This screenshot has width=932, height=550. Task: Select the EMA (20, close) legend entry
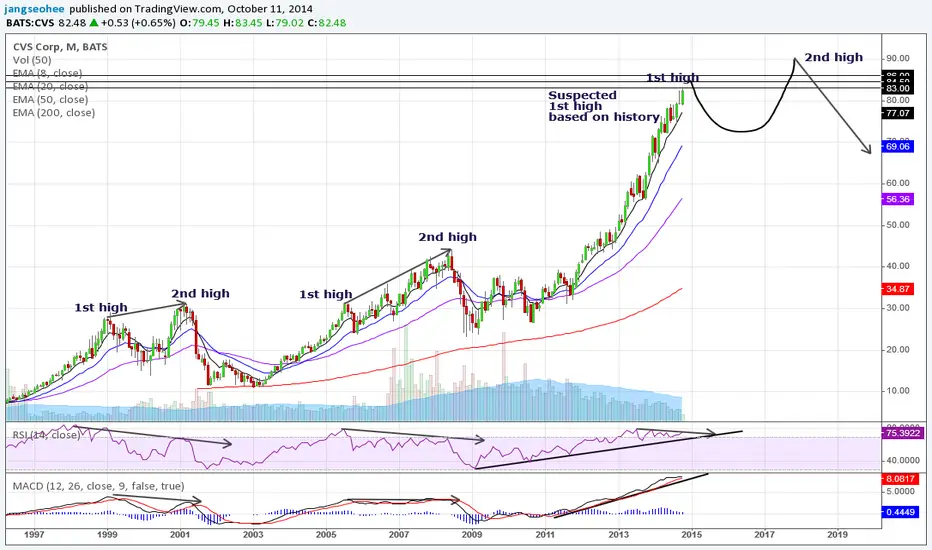click(51, 86)
